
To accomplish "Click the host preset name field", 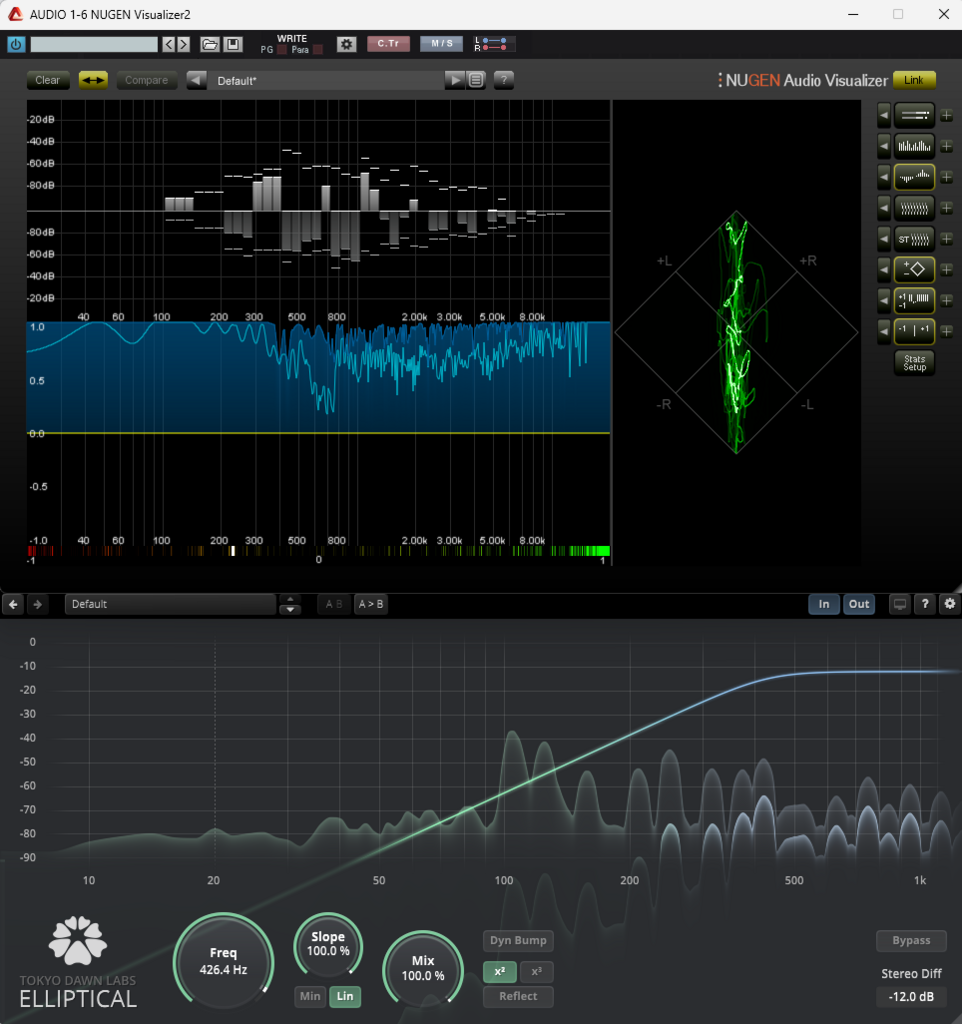I will pyautogui.click(x=94, y=44).
